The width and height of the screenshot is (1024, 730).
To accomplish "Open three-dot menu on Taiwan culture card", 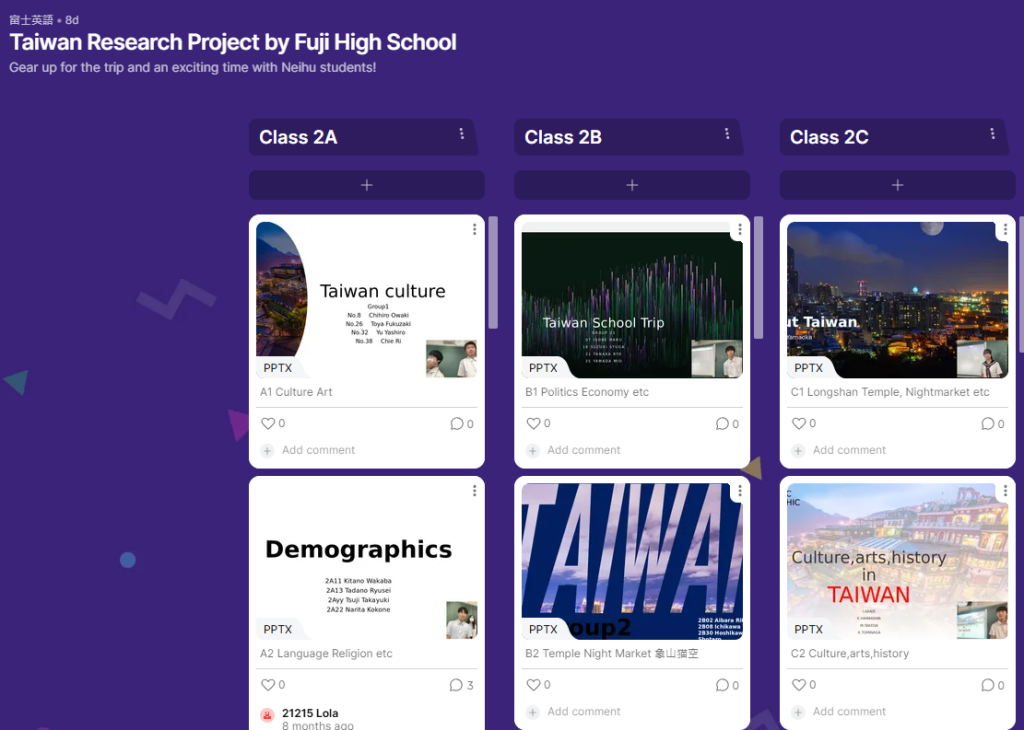I will point(475,229).
